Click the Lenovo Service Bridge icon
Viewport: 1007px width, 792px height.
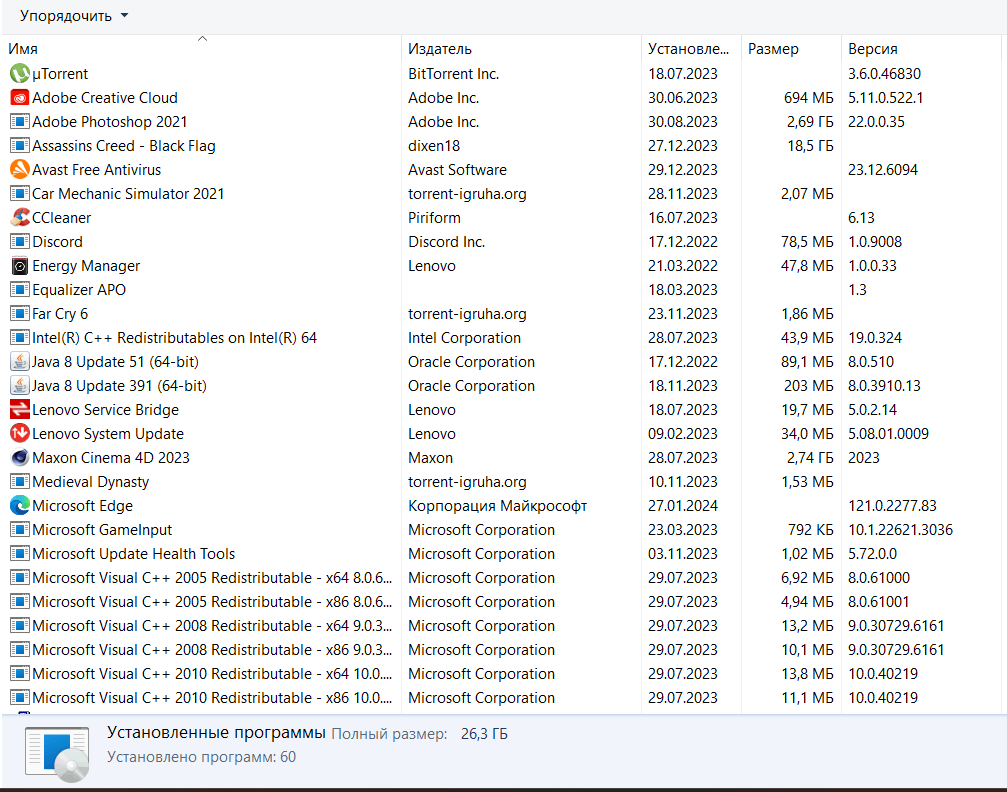point(20,410)
